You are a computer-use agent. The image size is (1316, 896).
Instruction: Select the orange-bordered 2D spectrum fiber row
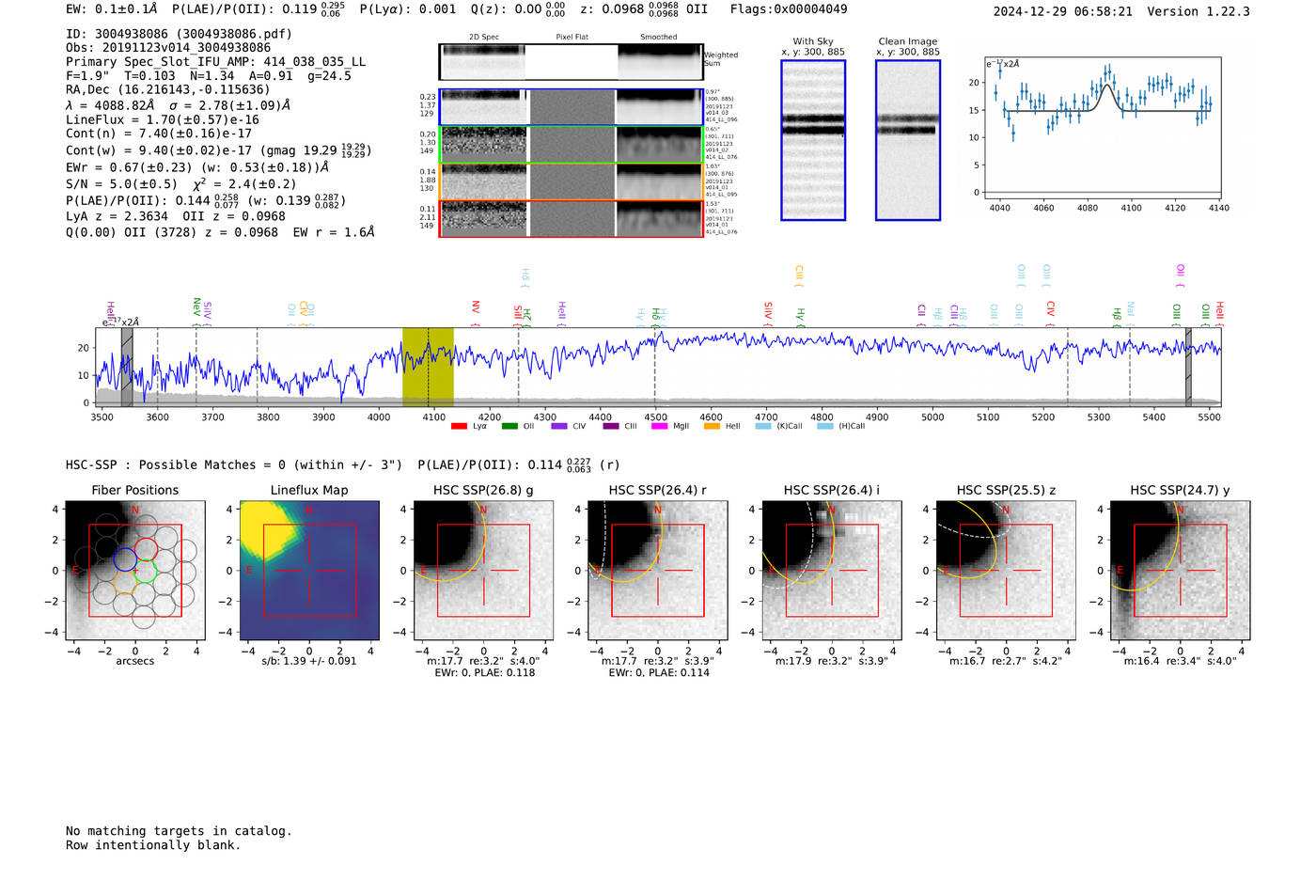[571, 181]
